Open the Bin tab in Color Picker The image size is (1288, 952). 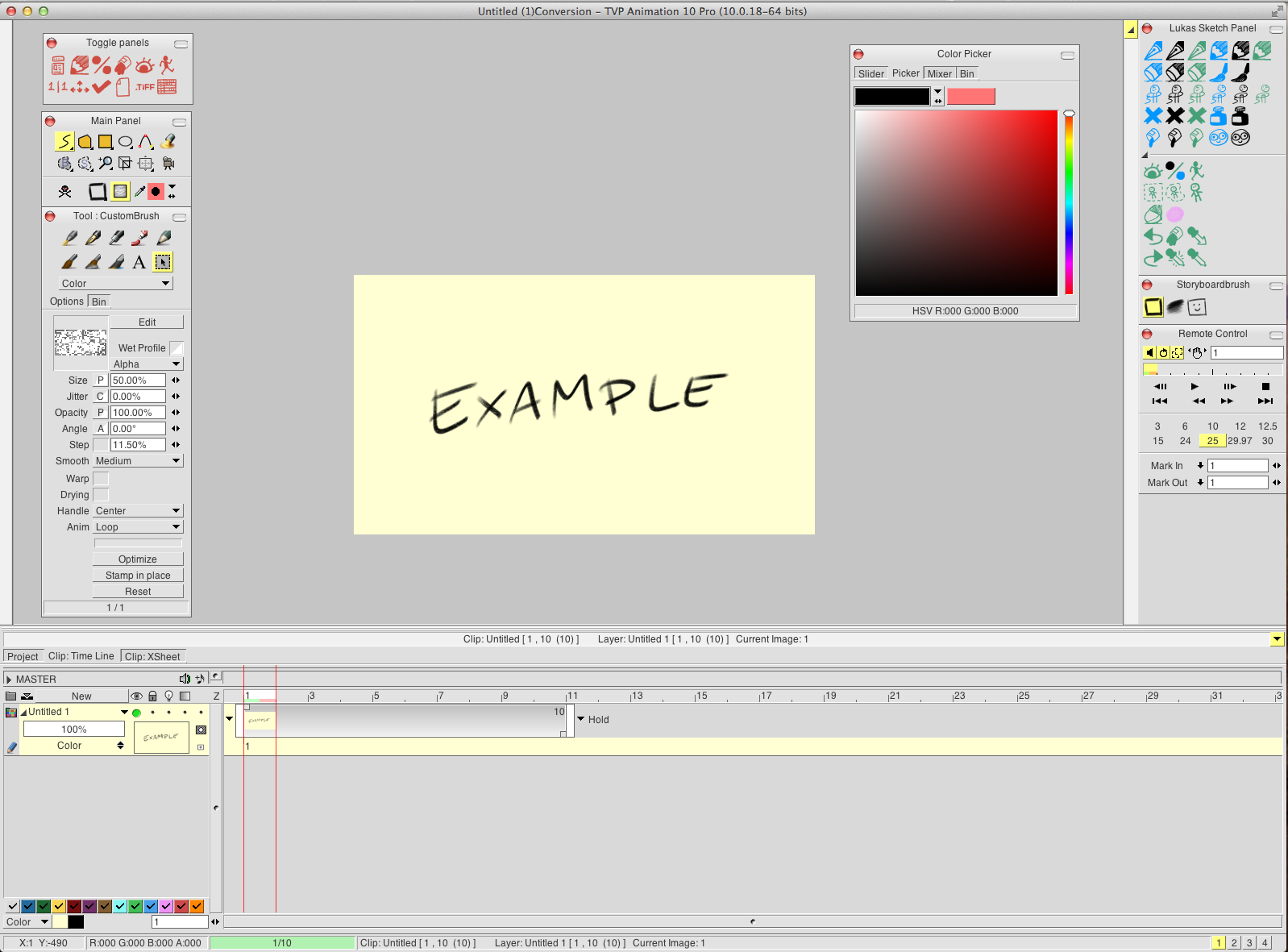tap(967, 73)
